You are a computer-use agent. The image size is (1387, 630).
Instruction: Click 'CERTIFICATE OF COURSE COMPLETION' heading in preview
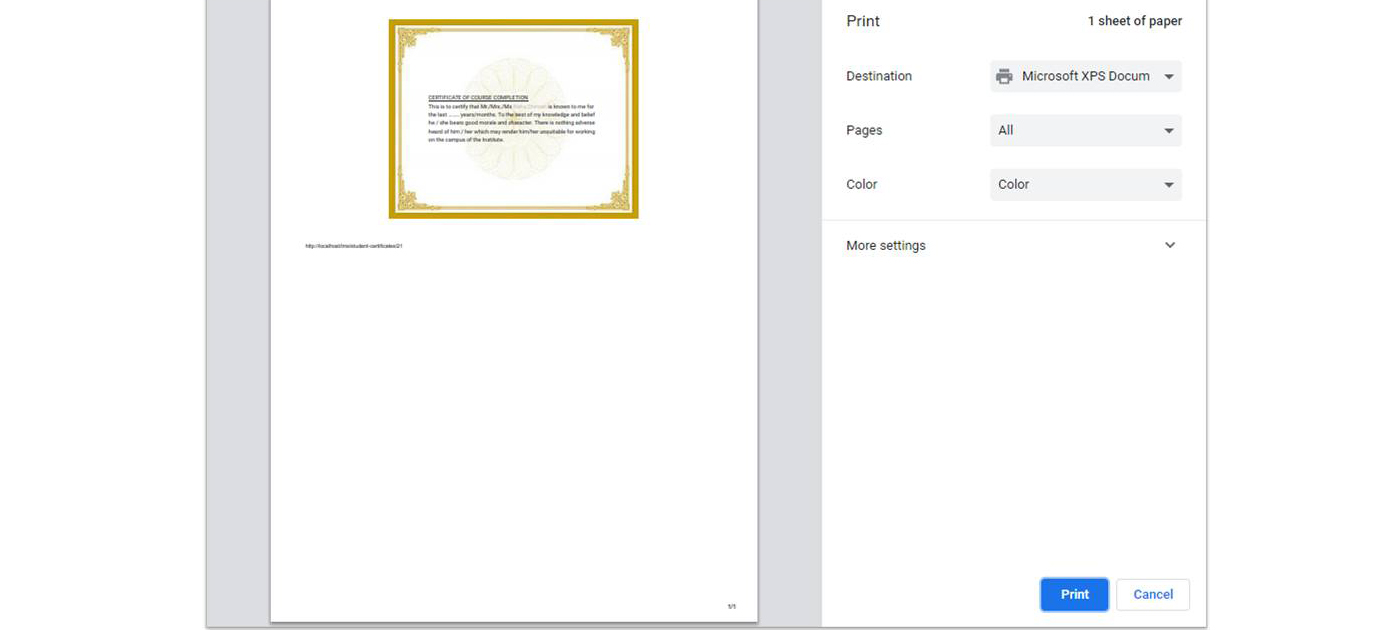(478, 98)
